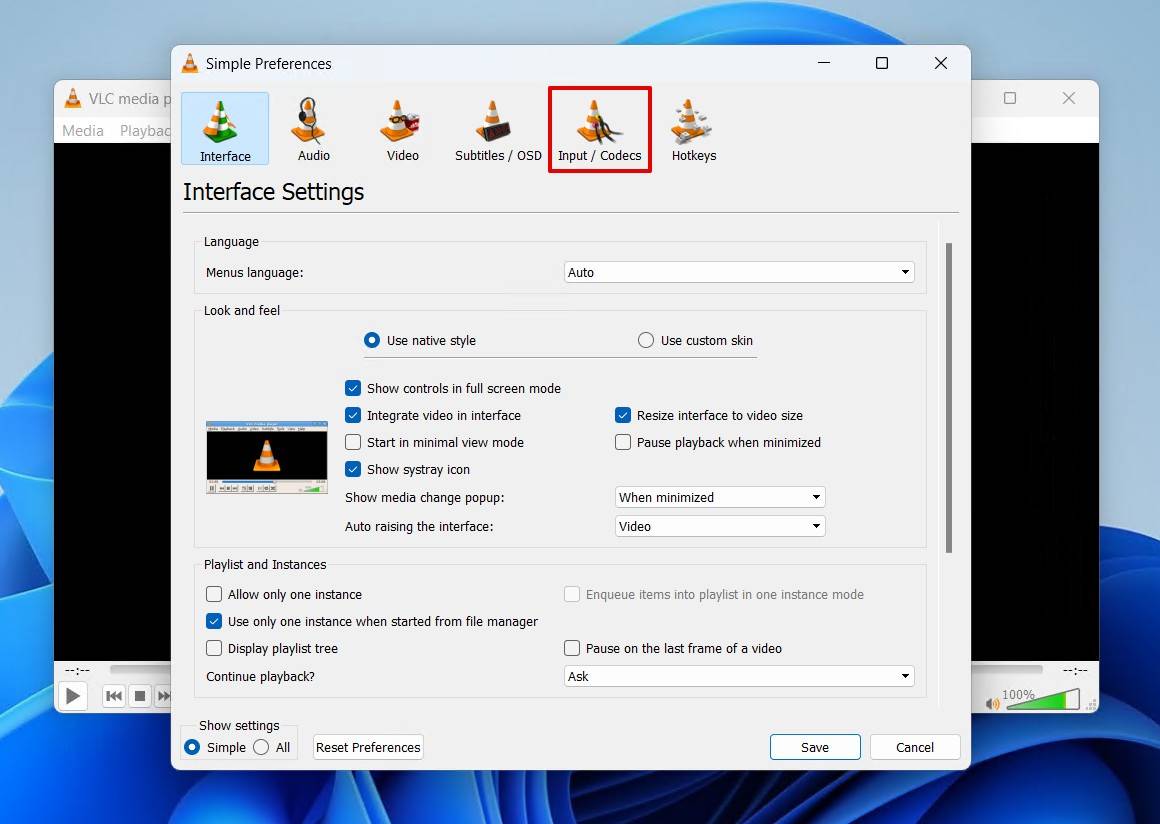Viewport: 1160px width, 824px height.
Task: Save the preferences
Action: pos(815,747)
